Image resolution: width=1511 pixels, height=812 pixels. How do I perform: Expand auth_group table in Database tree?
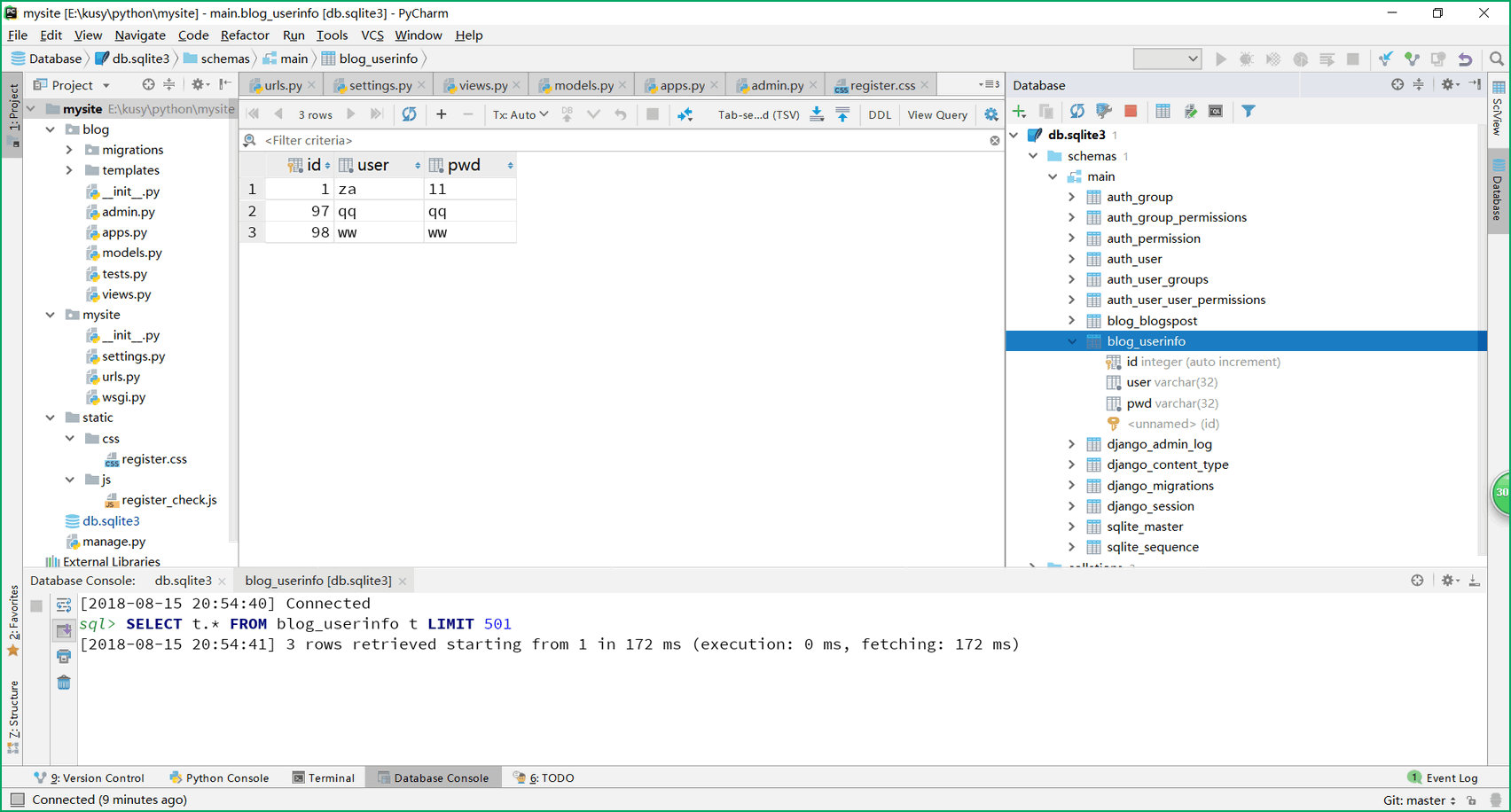point(1071,197)
